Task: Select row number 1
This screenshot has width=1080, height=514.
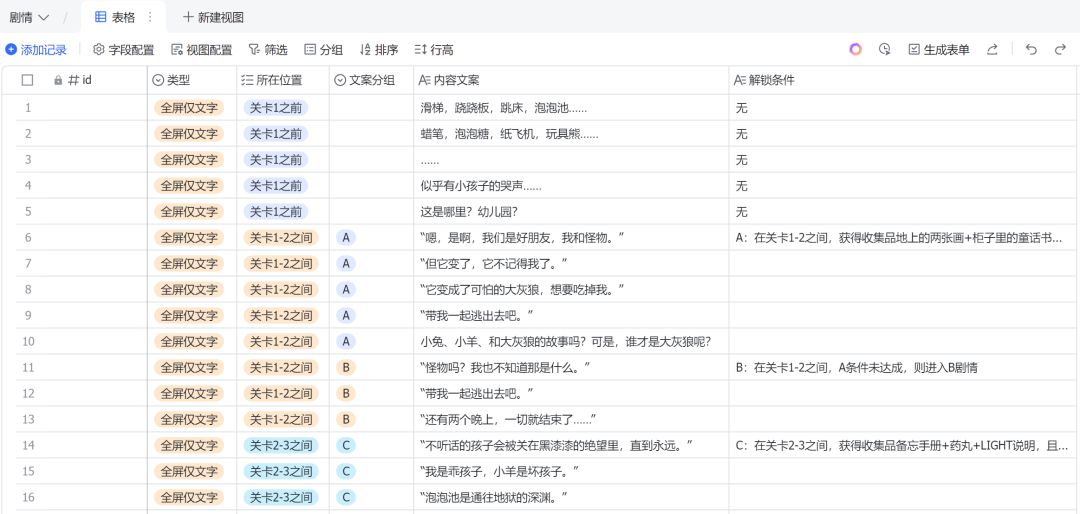Action: [x=28, y=107]
